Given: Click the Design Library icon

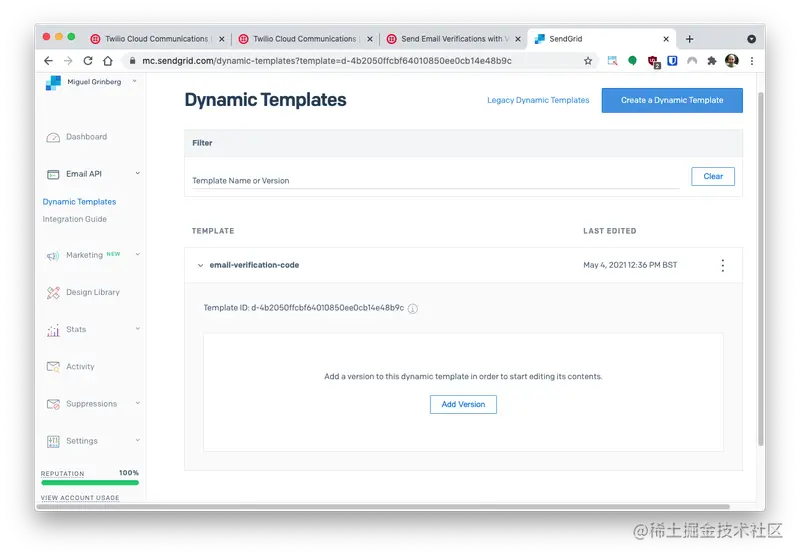Looking at the screenshot, I should pyautogui.click(x=53, y=293).
